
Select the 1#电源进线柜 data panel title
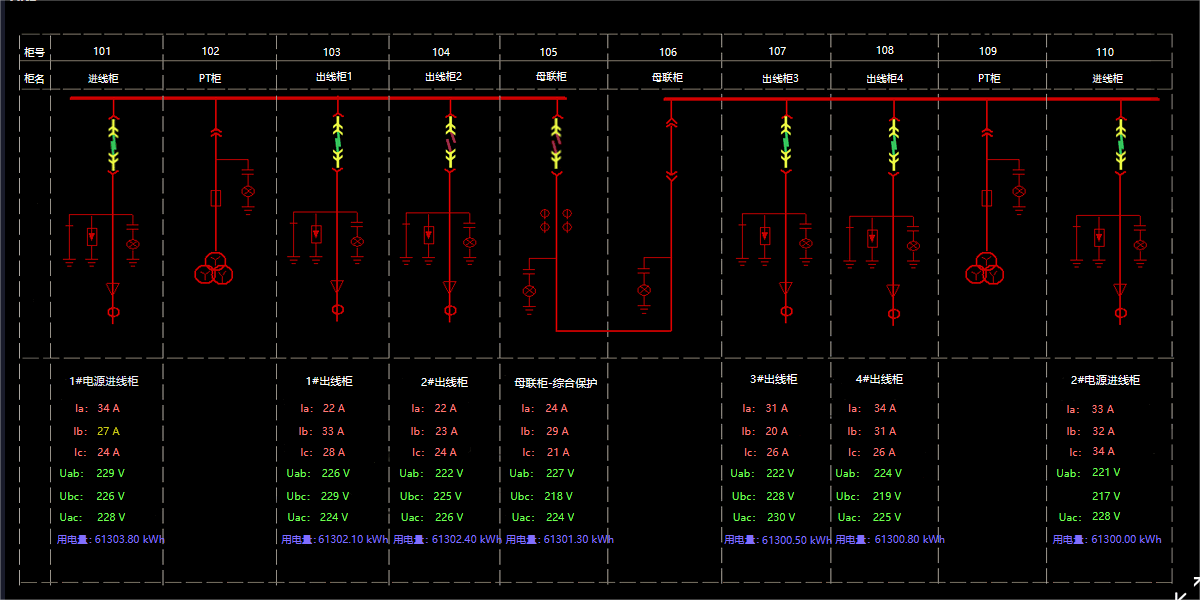[104, 381]
